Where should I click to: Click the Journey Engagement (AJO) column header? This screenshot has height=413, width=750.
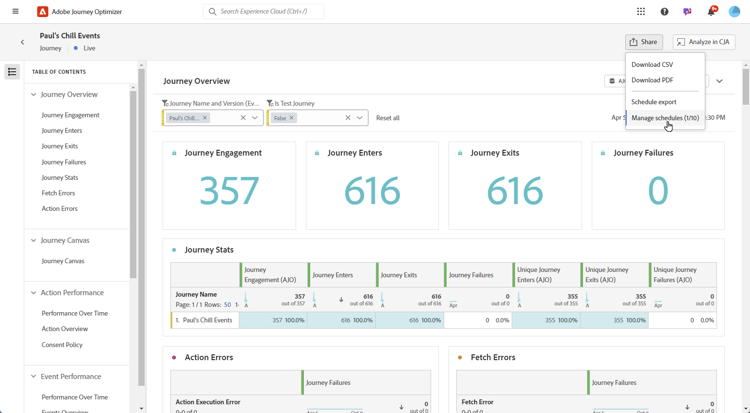pyautogui.click(x=274, y=275)
